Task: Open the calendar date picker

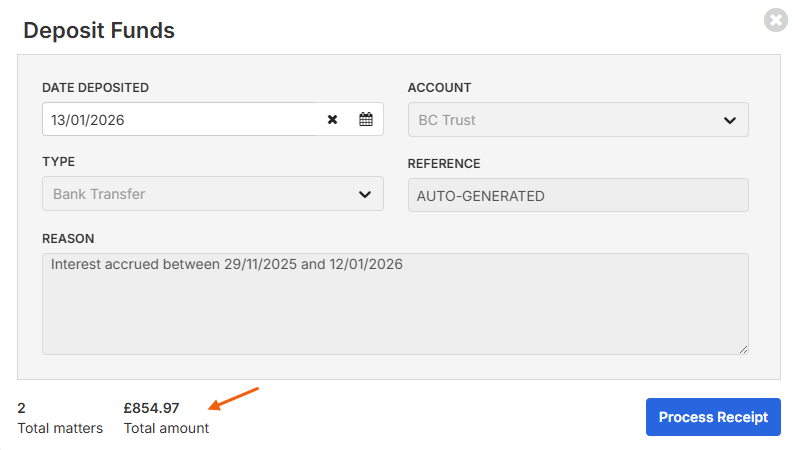Action: click(366, 120)
